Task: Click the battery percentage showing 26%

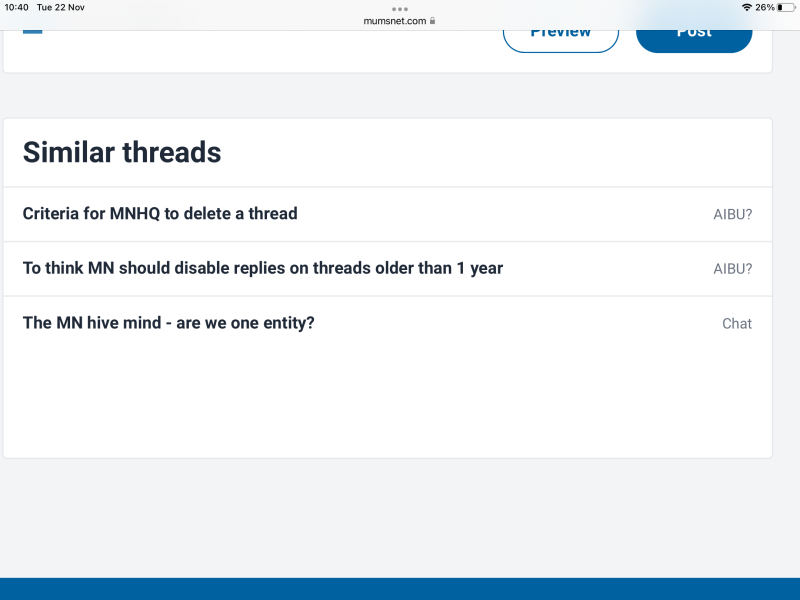Action: pyautogui.click(x=763, y=7)
